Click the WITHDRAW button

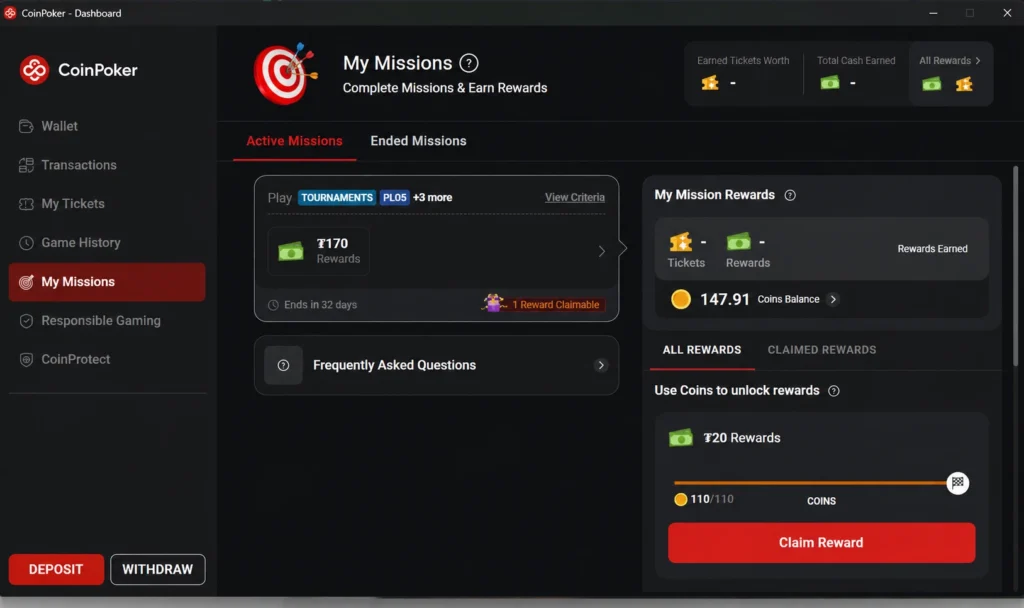pos(157,569)
